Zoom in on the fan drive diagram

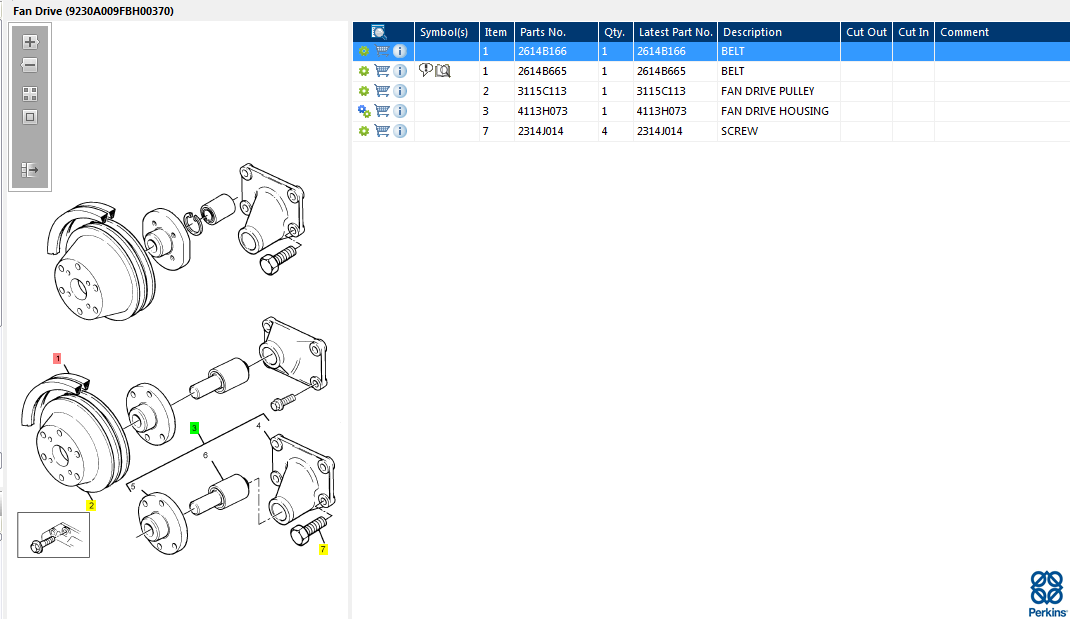coord(30,42)
